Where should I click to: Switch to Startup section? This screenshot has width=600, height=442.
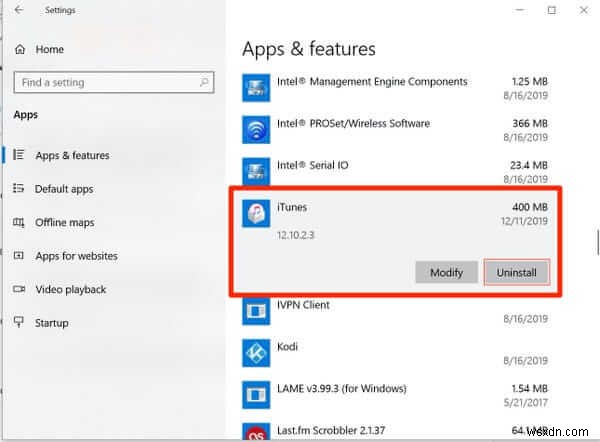(52, 323)
